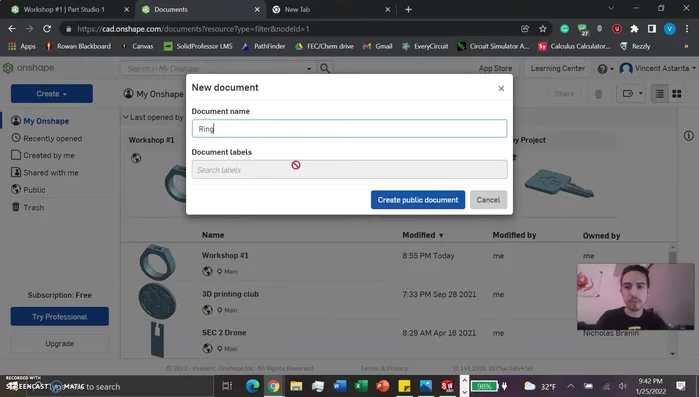The height and width of the screenshot is (397, 699).
Task: Open SolidProfessor LMS bookmark
Action: coord(198,46)
